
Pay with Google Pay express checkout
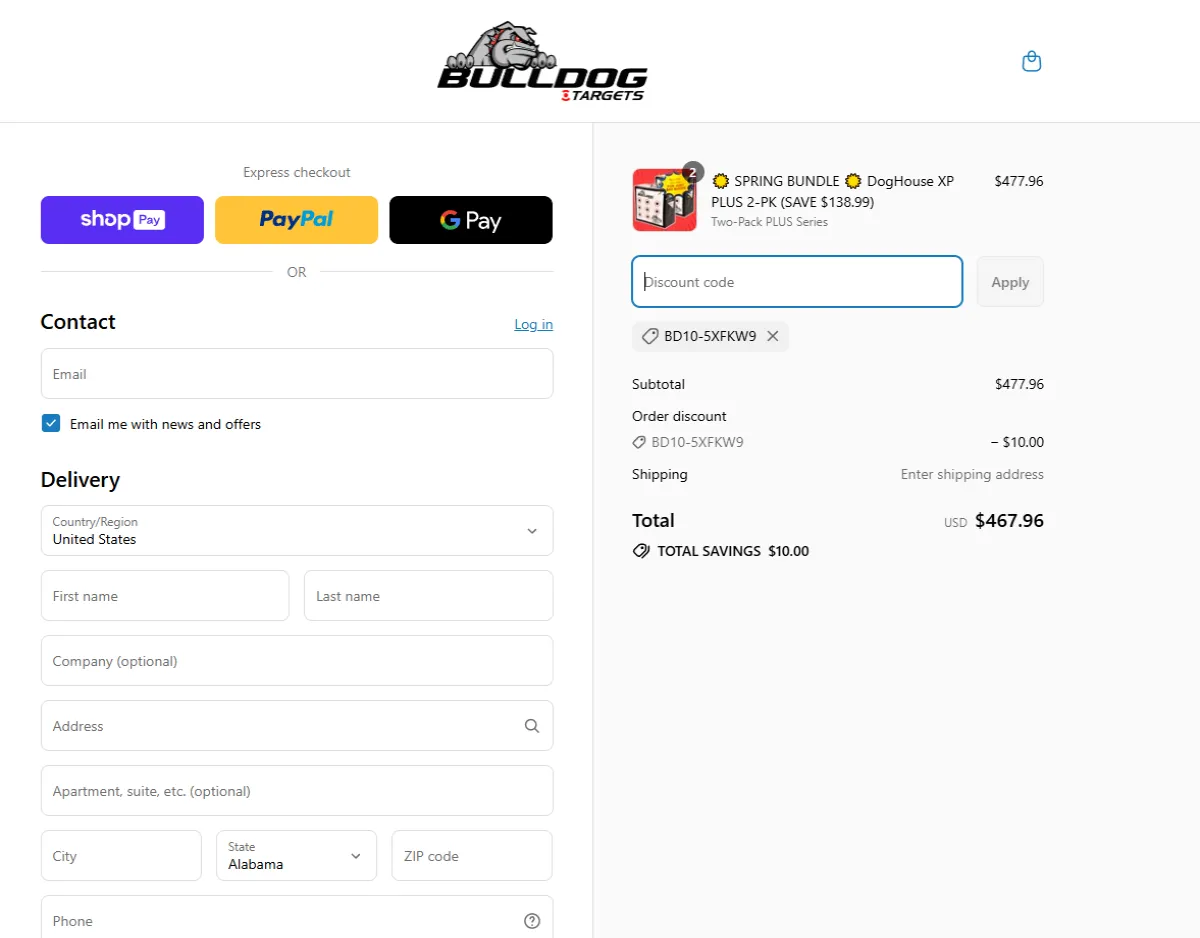click(x=471, y=220)
